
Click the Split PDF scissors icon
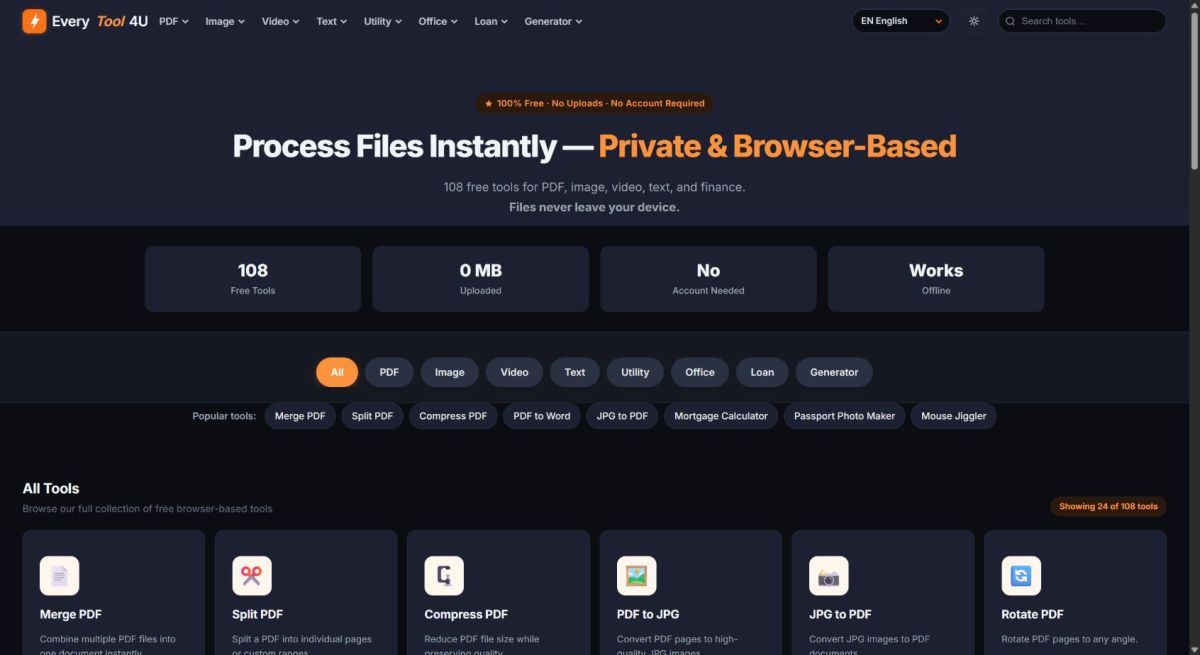pyautogui.click(x=252, y=576)
